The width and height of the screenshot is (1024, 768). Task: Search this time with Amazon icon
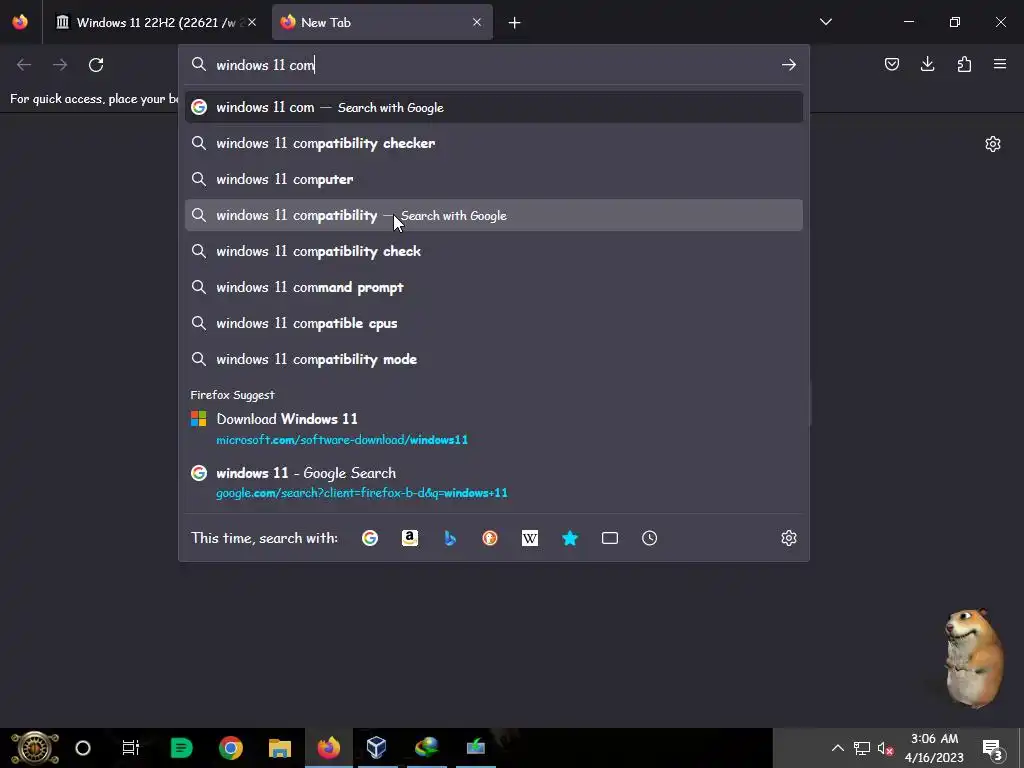[409, 538]
